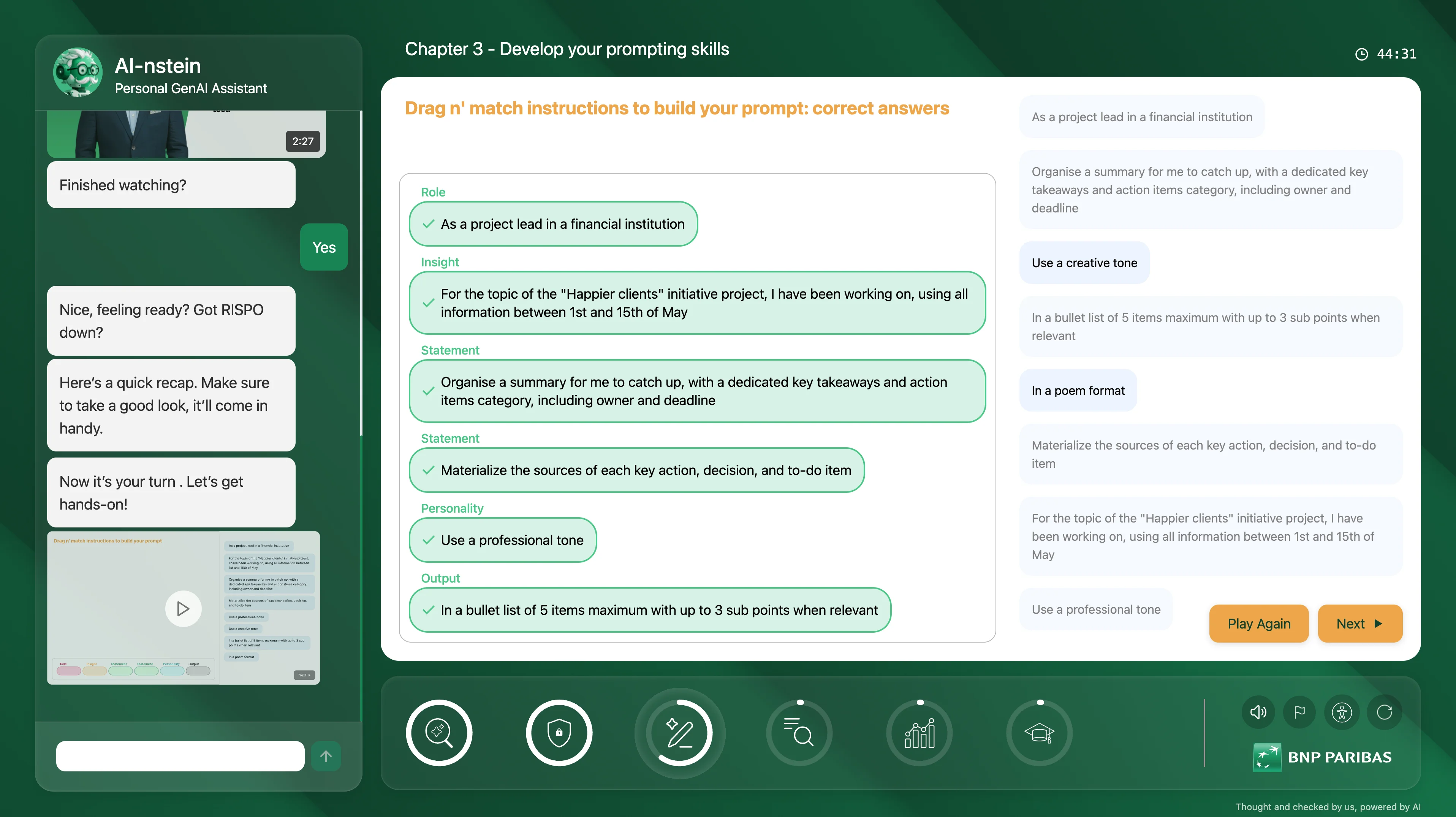This screenshot has height=817, width=1456.
Task: Click the BNP Paribas logo
Action: [1323, 757]
